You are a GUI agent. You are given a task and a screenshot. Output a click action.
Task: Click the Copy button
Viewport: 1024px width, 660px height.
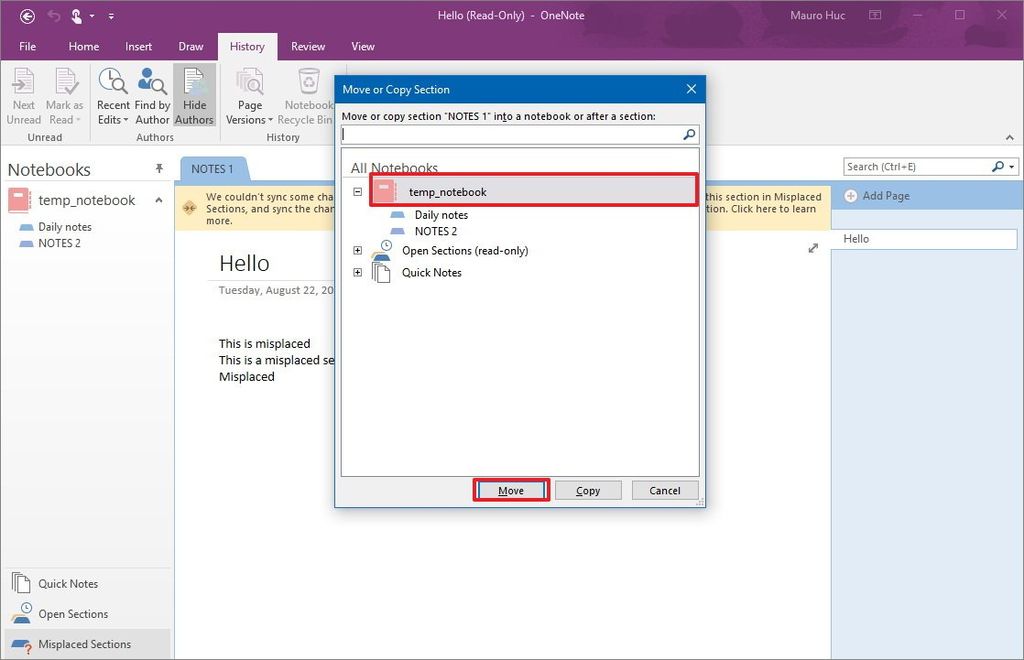point(588,490)
